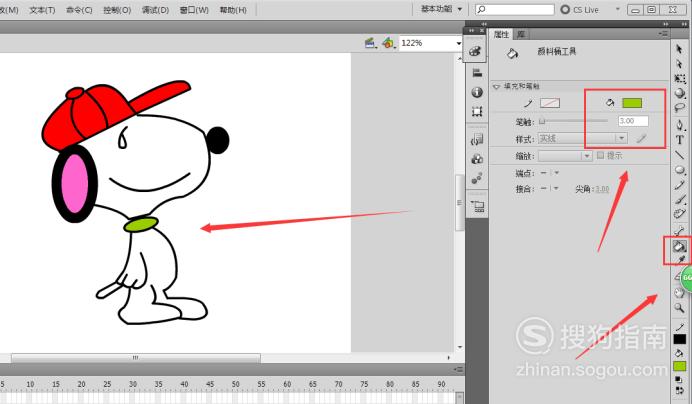This screenshot has height=404, width=692.
Task: Select the Brush tool
Action: (x=680, y=200)
